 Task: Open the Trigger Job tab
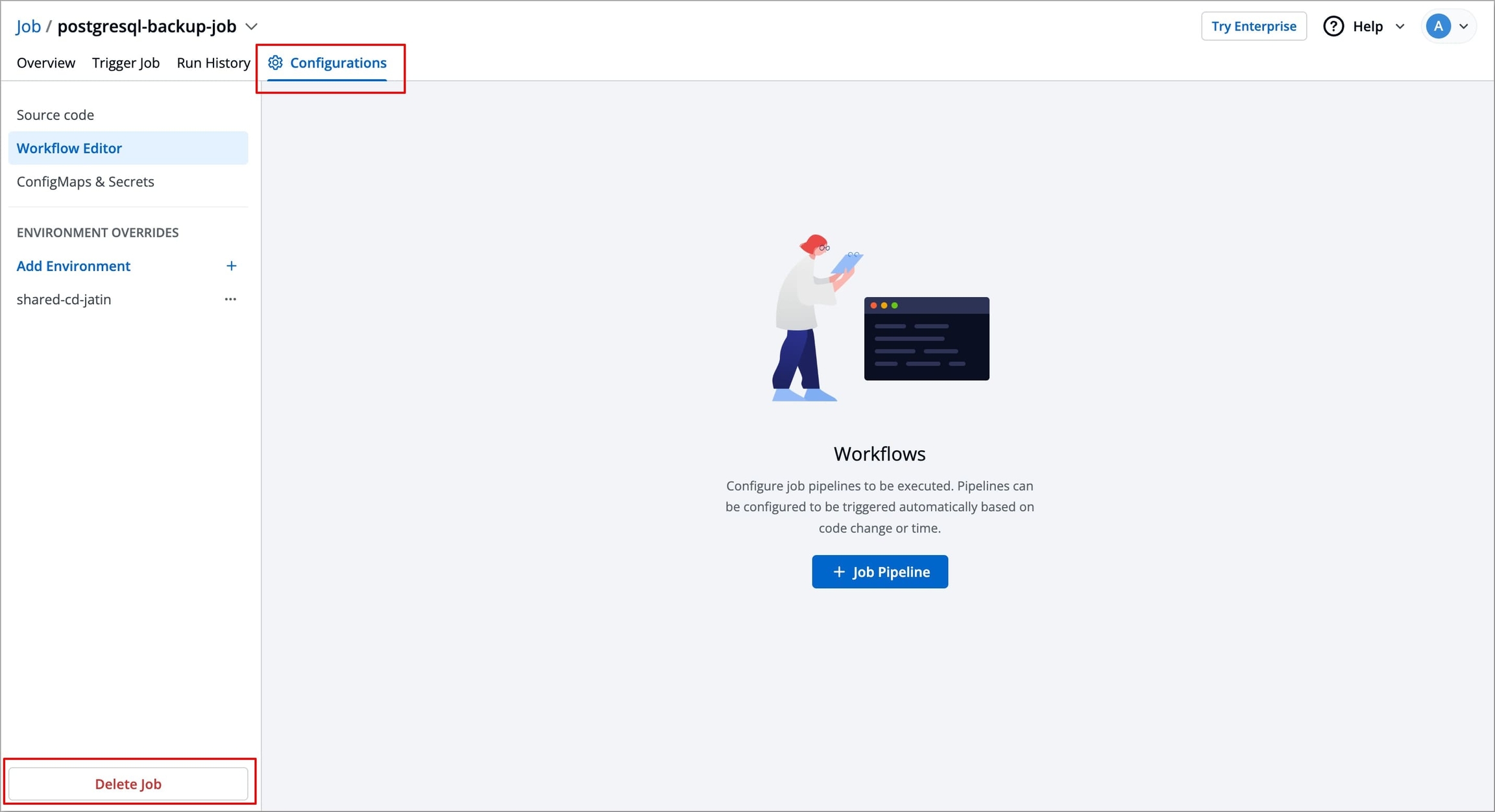(x=126, y=63)
